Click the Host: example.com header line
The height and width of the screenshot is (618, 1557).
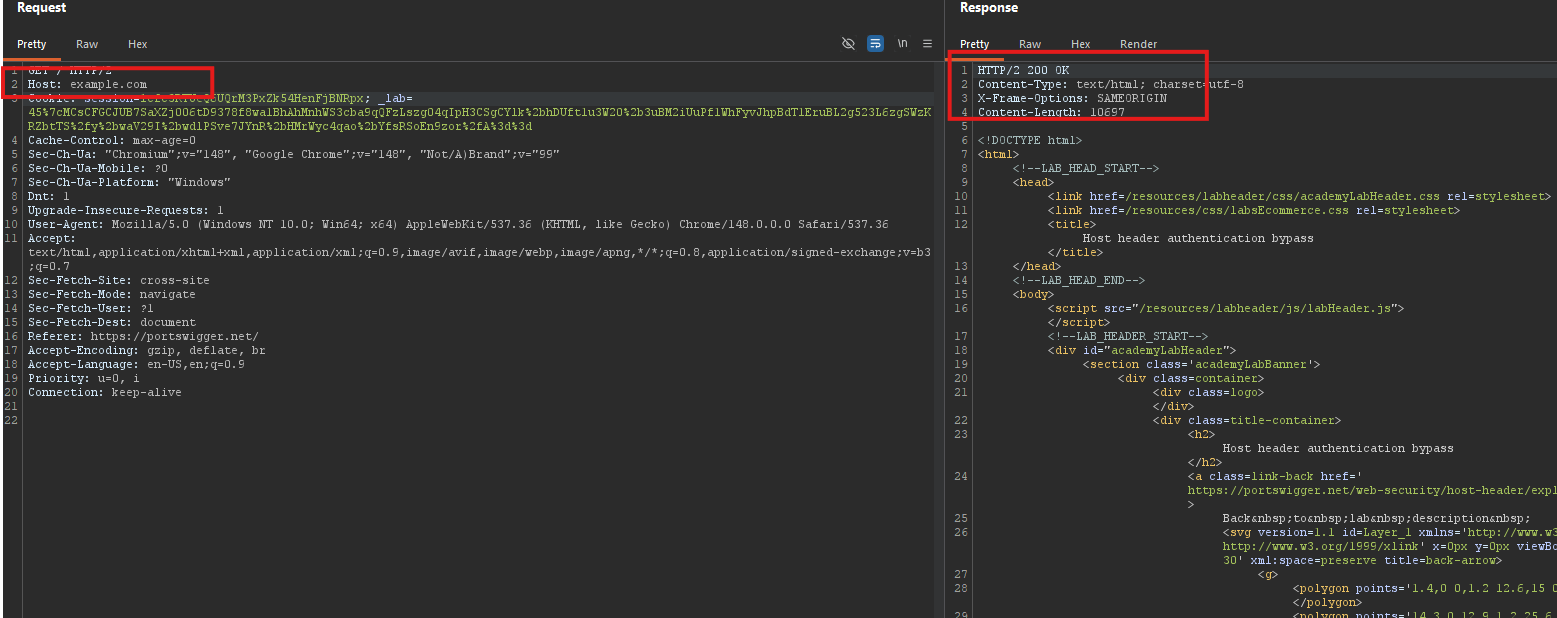[x=87, y=85]
